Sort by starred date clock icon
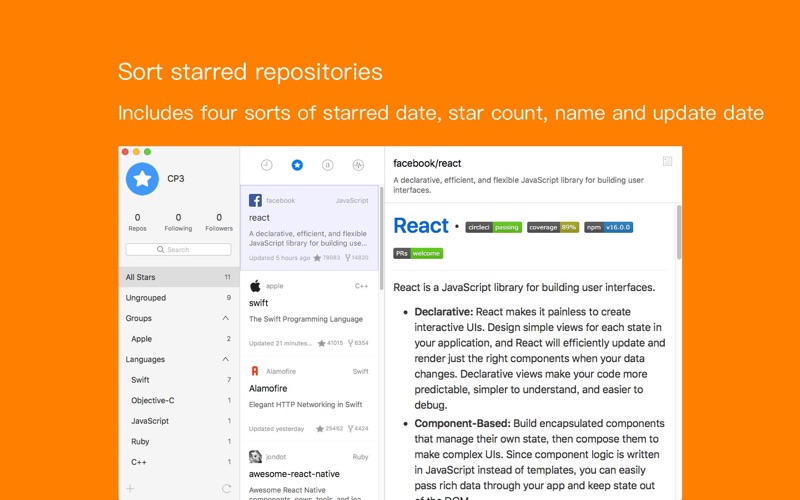 coord(266,165)
